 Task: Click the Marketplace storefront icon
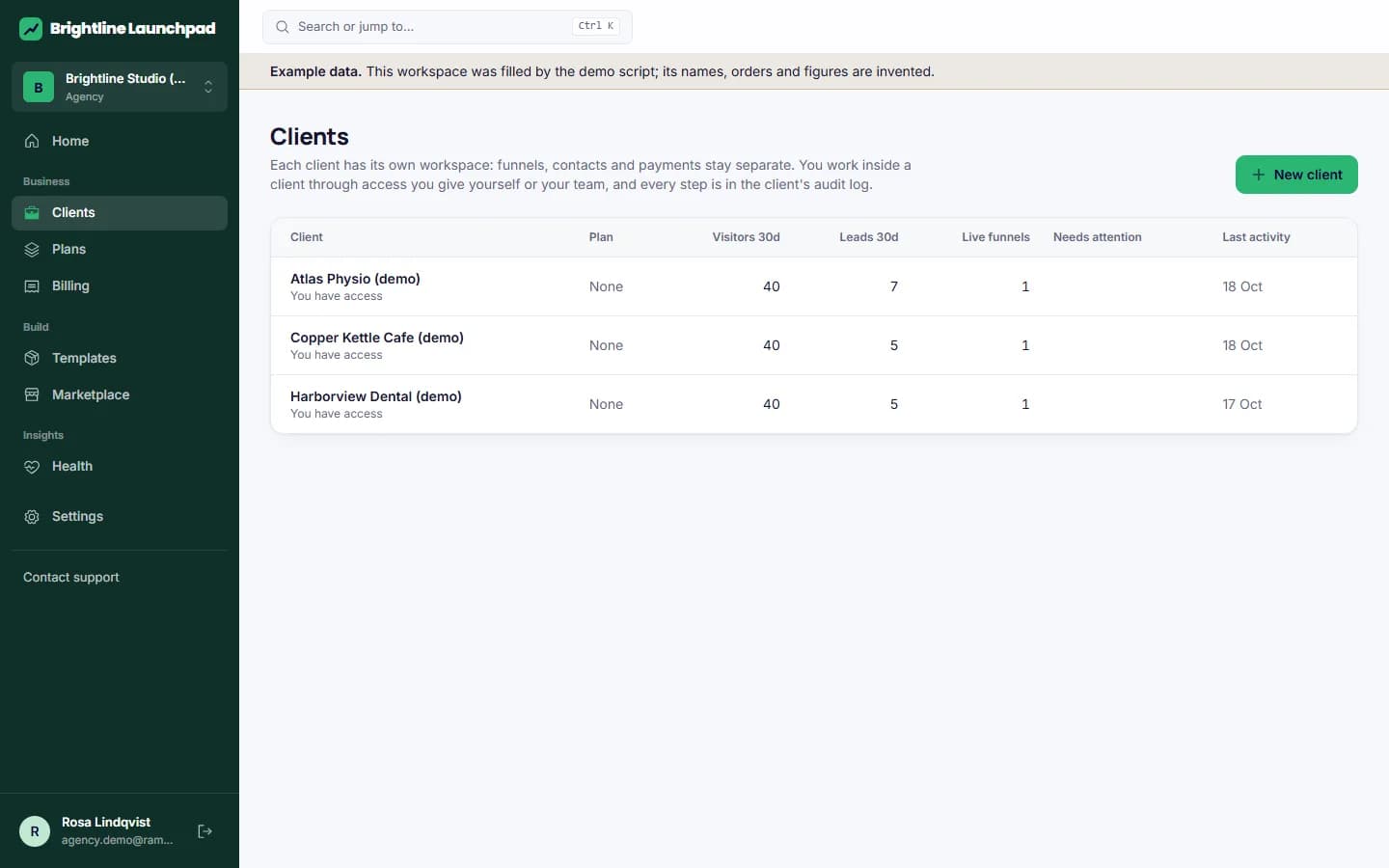click(32, 395)
